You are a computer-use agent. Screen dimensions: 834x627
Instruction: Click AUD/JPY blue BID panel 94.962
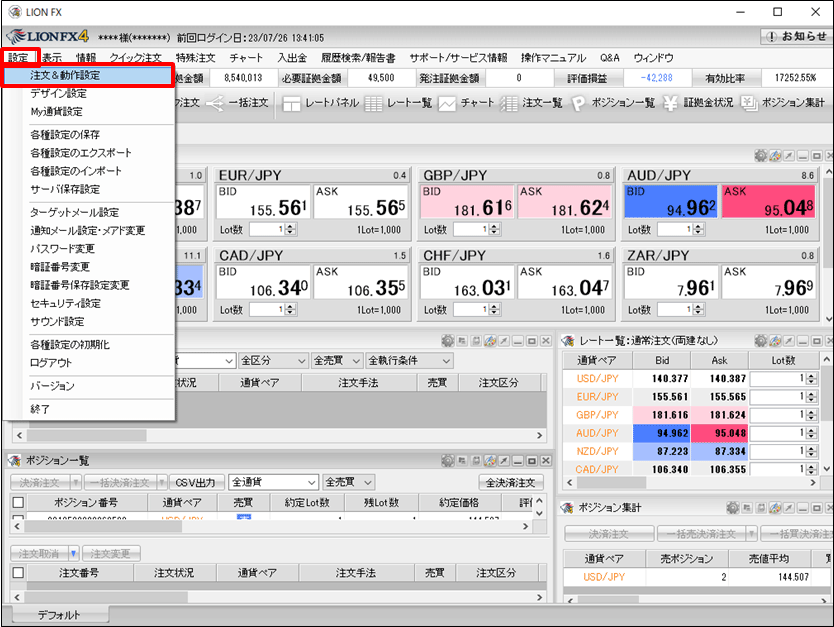[671, 202]
